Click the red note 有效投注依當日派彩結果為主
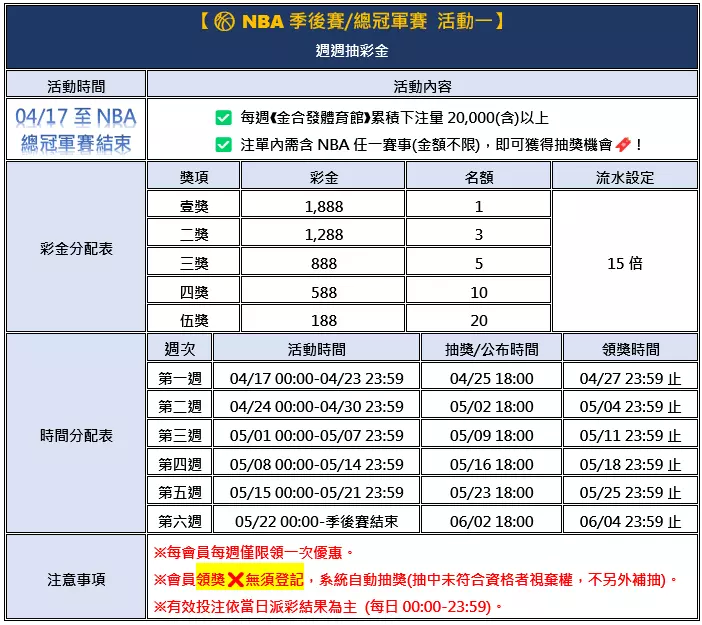Image resolution: width=702 pixels, height=625 pixels. tap(255, 607)
